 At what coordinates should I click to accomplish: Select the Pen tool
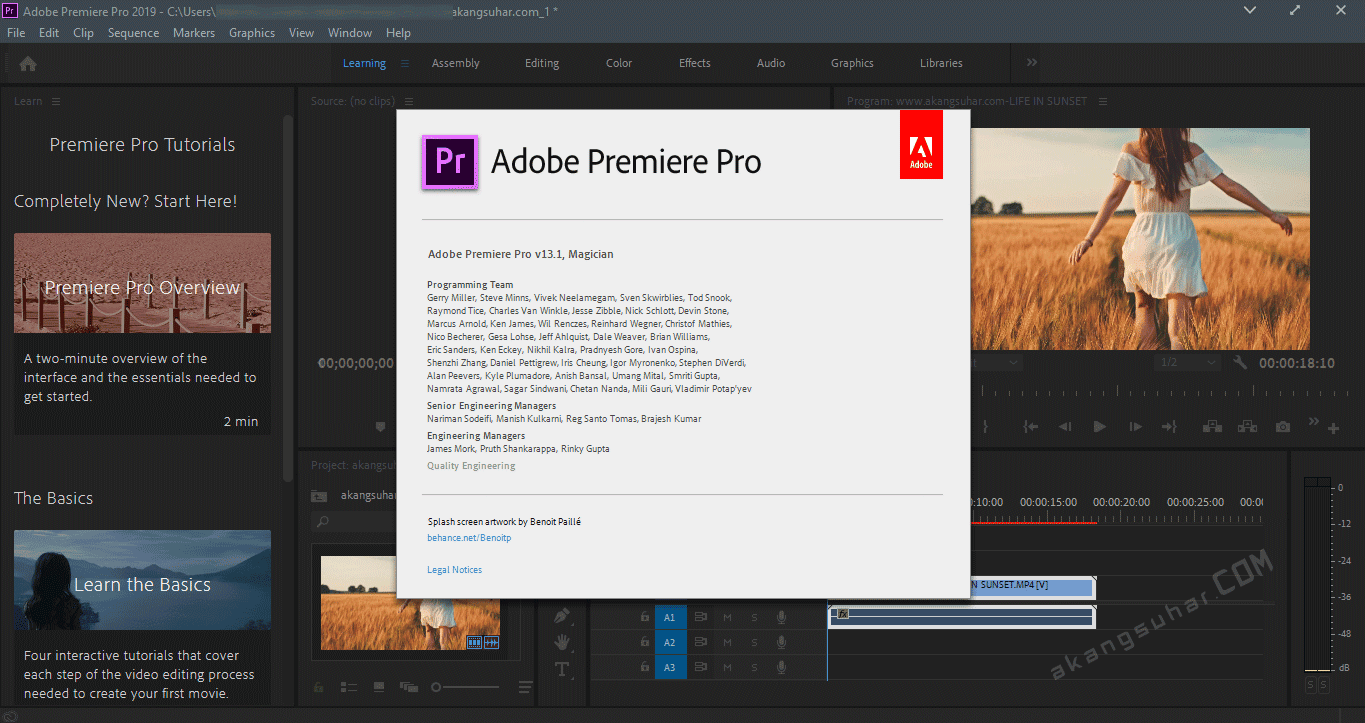[562, 616]
